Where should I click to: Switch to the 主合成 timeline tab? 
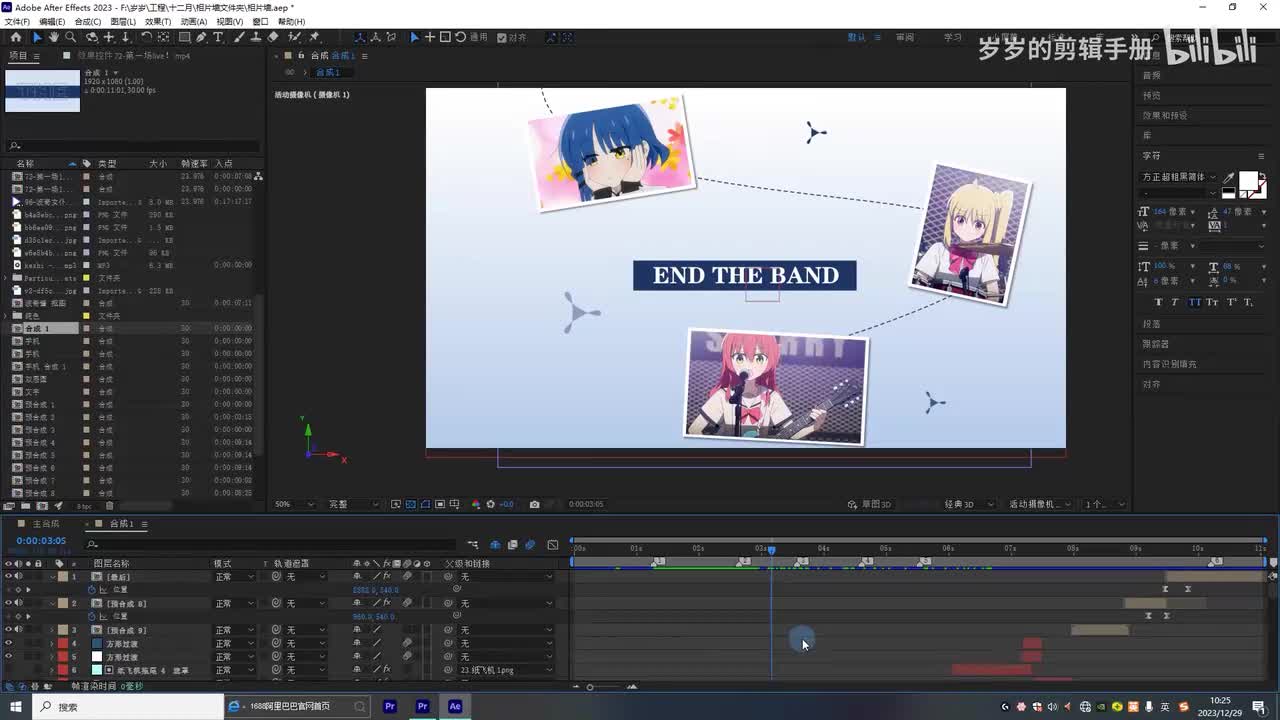point(46,524)
